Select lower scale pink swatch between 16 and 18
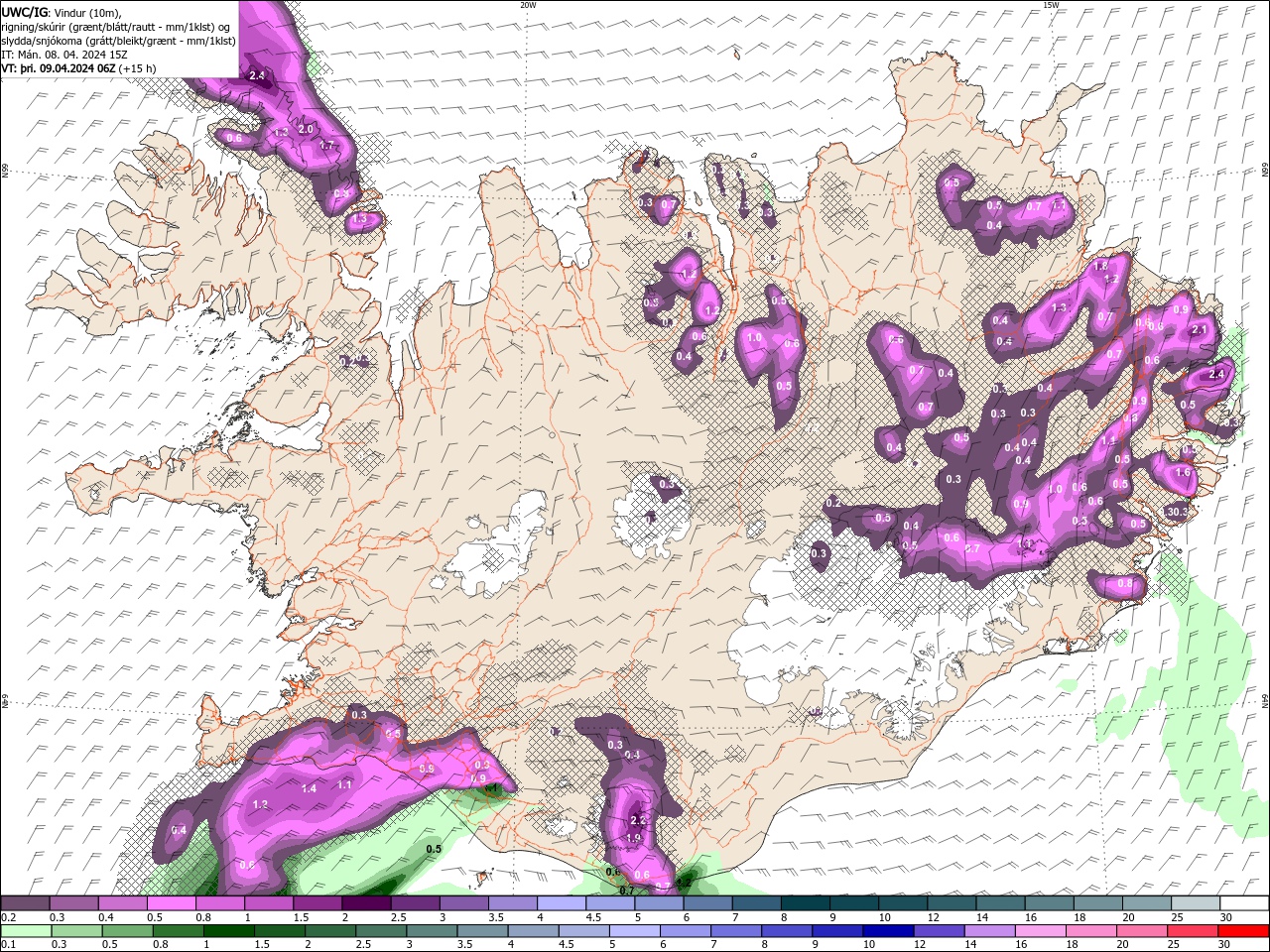The width and height of the screenshot is (1270, 952). 1040,931
